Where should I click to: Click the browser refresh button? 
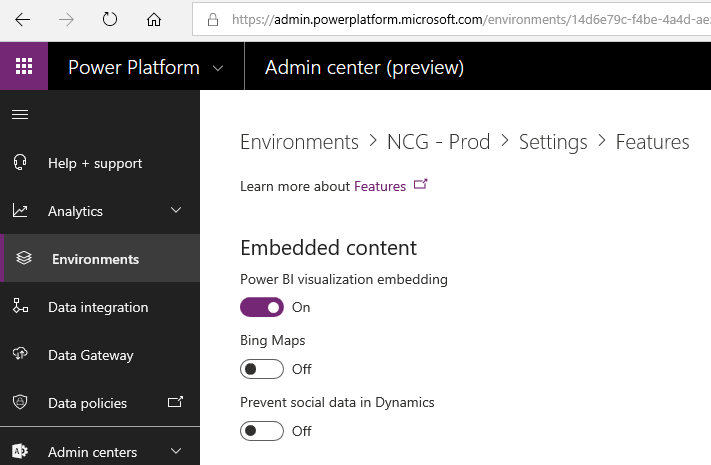(110, 19)
